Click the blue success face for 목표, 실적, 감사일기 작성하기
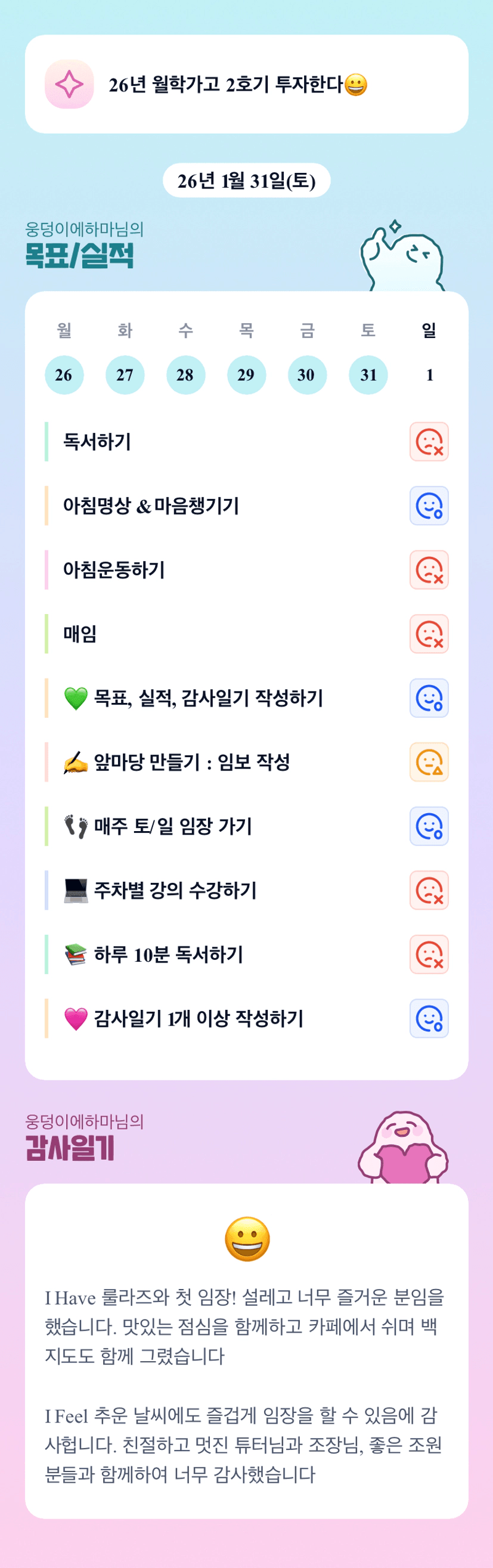Image resolution: width=493 pixels, height=1568 pixels. 429,698
